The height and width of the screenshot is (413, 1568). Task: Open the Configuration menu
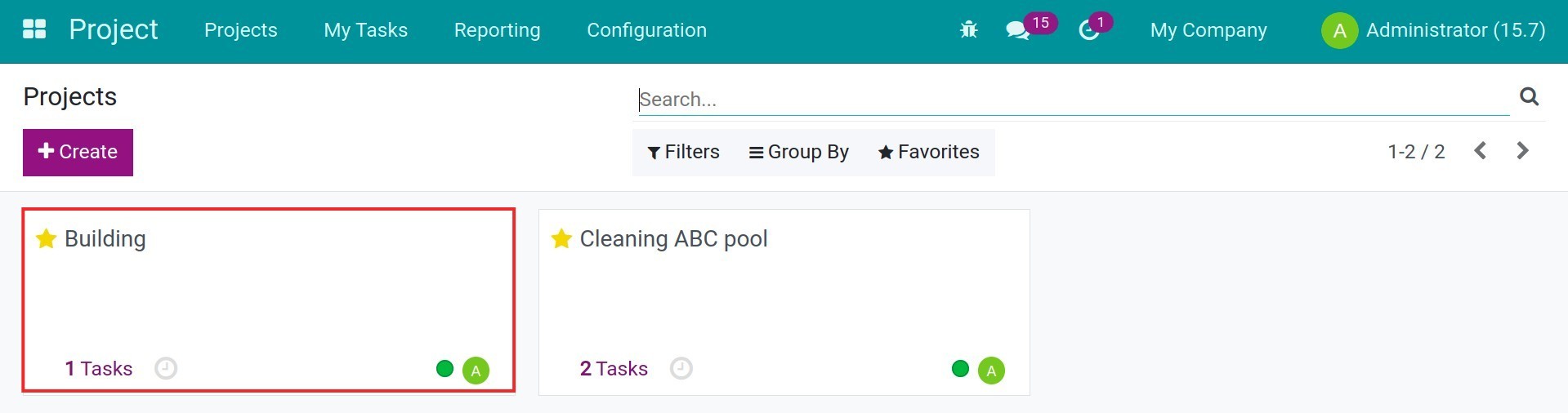point(646,30)
